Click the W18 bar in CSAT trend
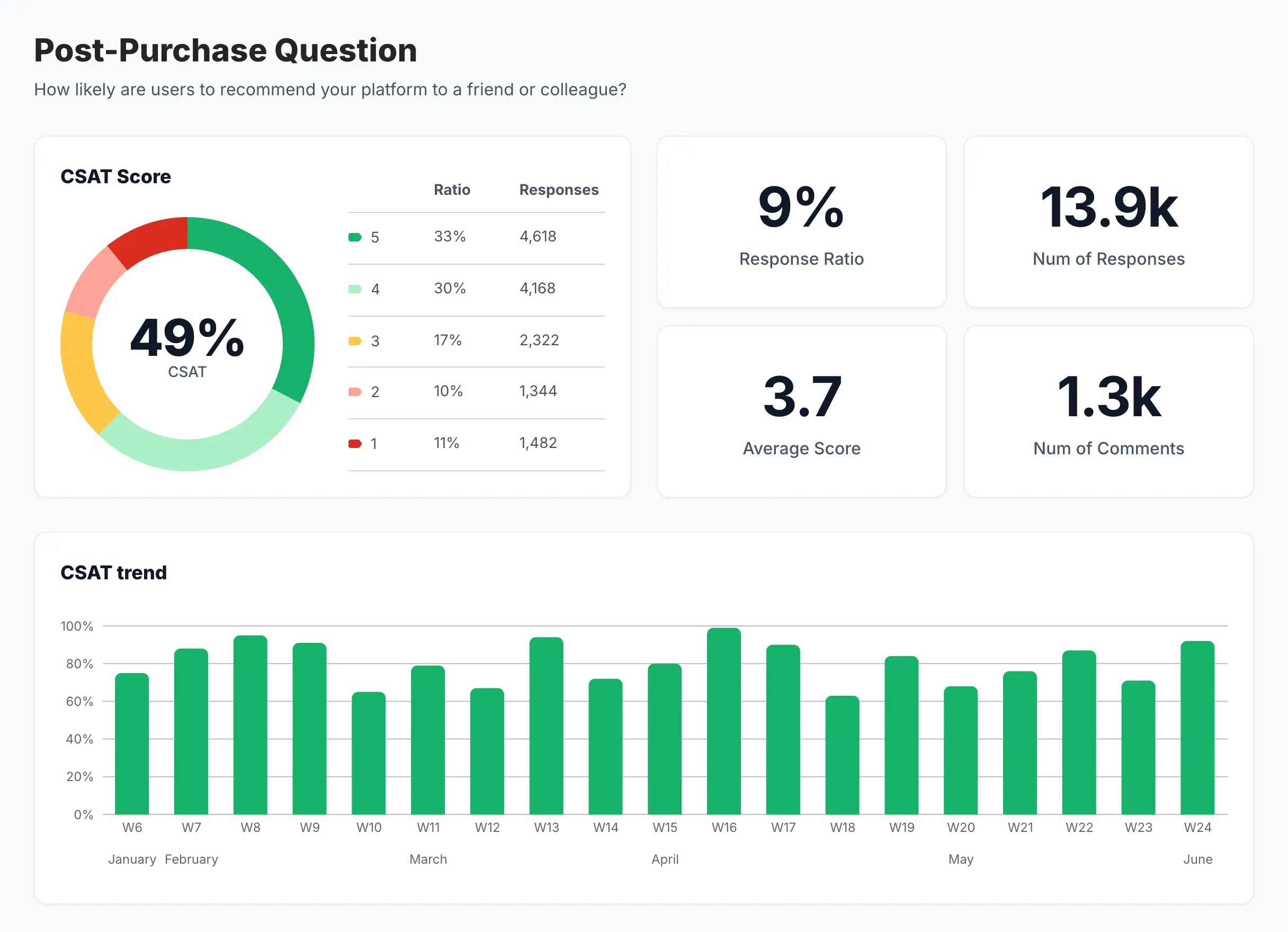The image size is (1288, 932). [842, 755]
